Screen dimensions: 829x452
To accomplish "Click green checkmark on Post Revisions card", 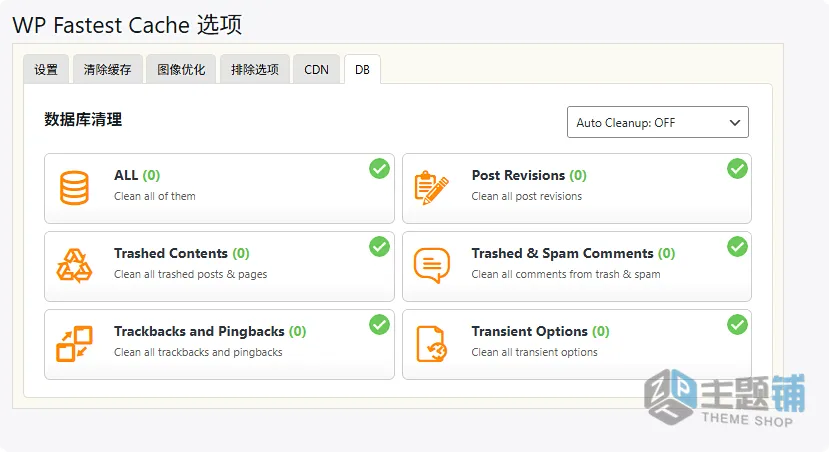I will point(737,169).
